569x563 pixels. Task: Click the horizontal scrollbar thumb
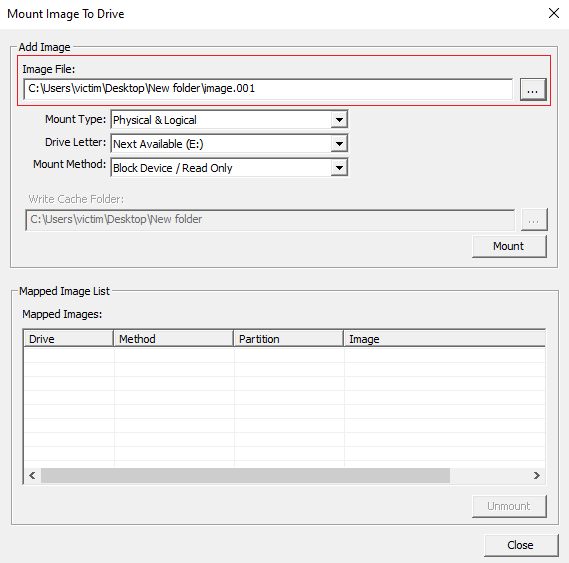[x=245, y=476]
